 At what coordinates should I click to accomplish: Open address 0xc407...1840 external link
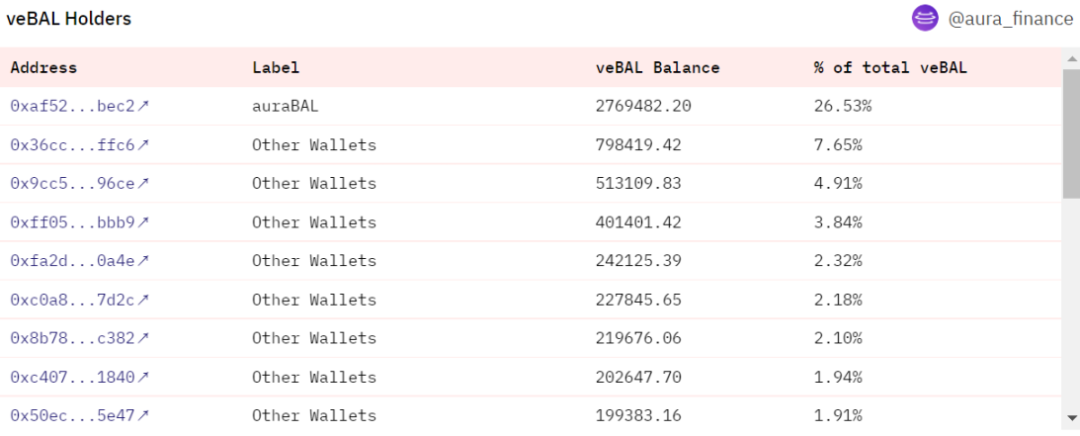click(x=79, y=377)
